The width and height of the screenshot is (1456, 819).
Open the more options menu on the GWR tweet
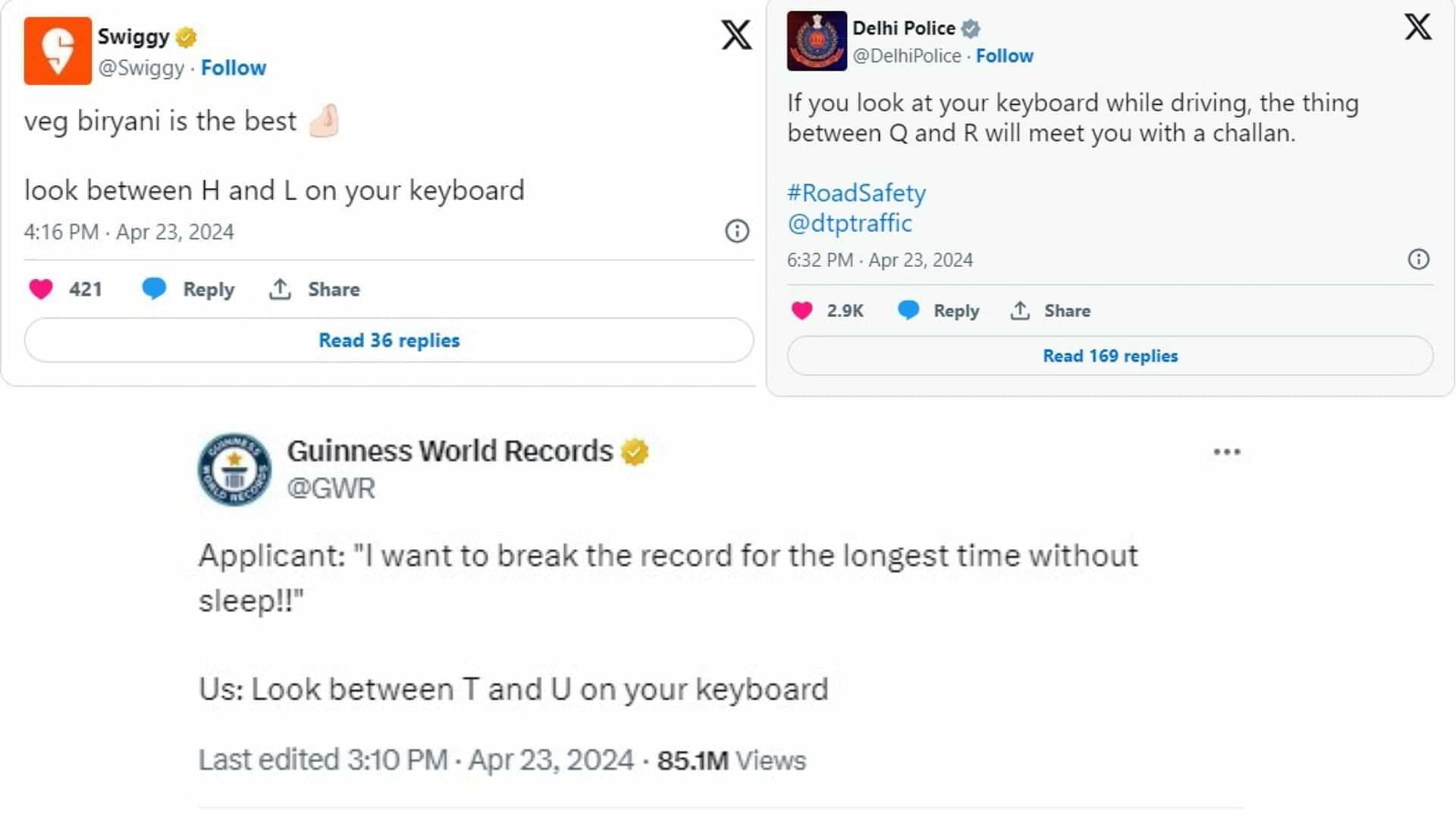click(1228, 450)
